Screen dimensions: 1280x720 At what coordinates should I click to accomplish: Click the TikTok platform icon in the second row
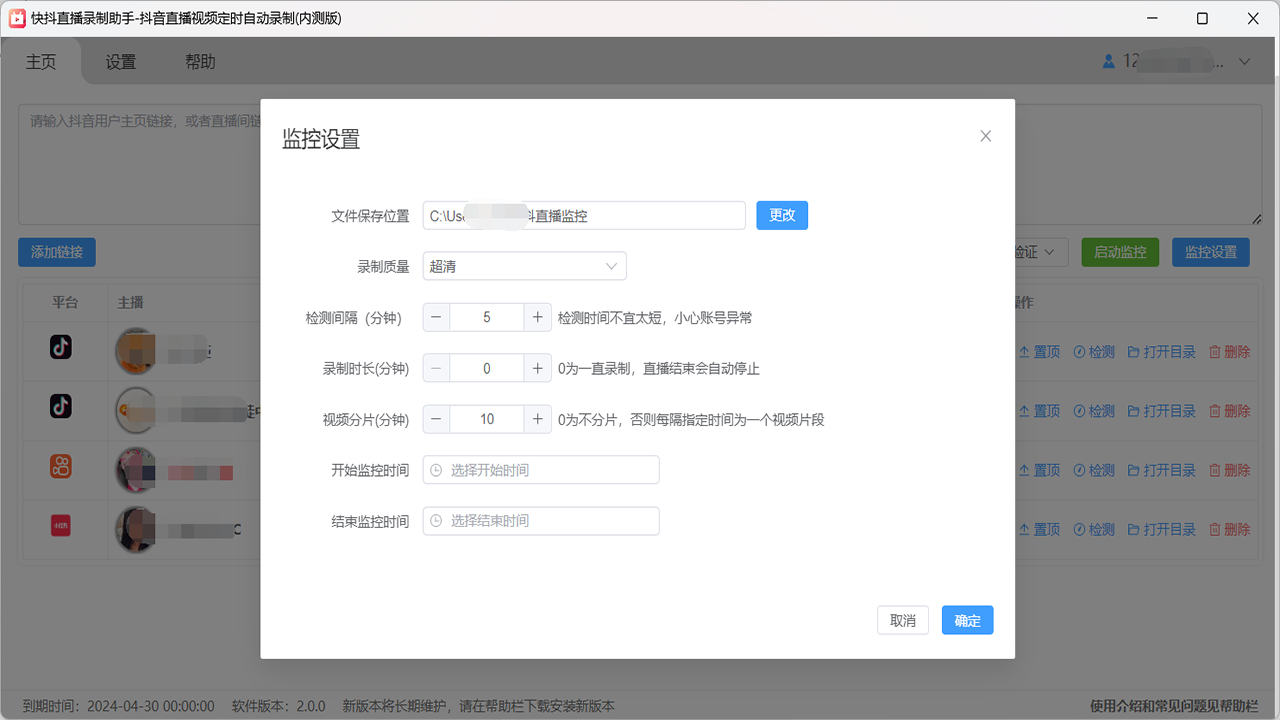click(61, 406)
